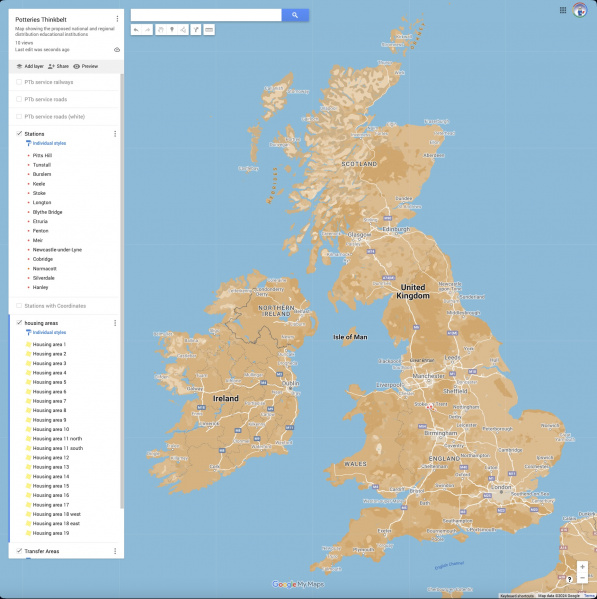Screen dimensions: 597x599
Task: Click Share button
Action: click(58, 66)
